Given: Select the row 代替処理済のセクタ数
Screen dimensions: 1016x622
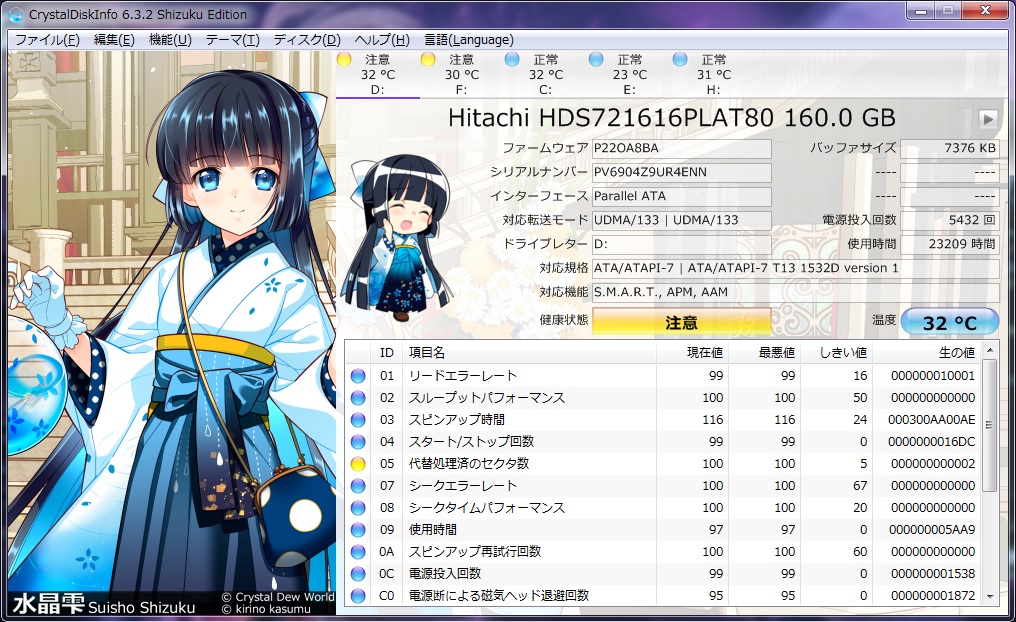Looking at the screenshot, I should pyautogui.click(x=664, y=464).
